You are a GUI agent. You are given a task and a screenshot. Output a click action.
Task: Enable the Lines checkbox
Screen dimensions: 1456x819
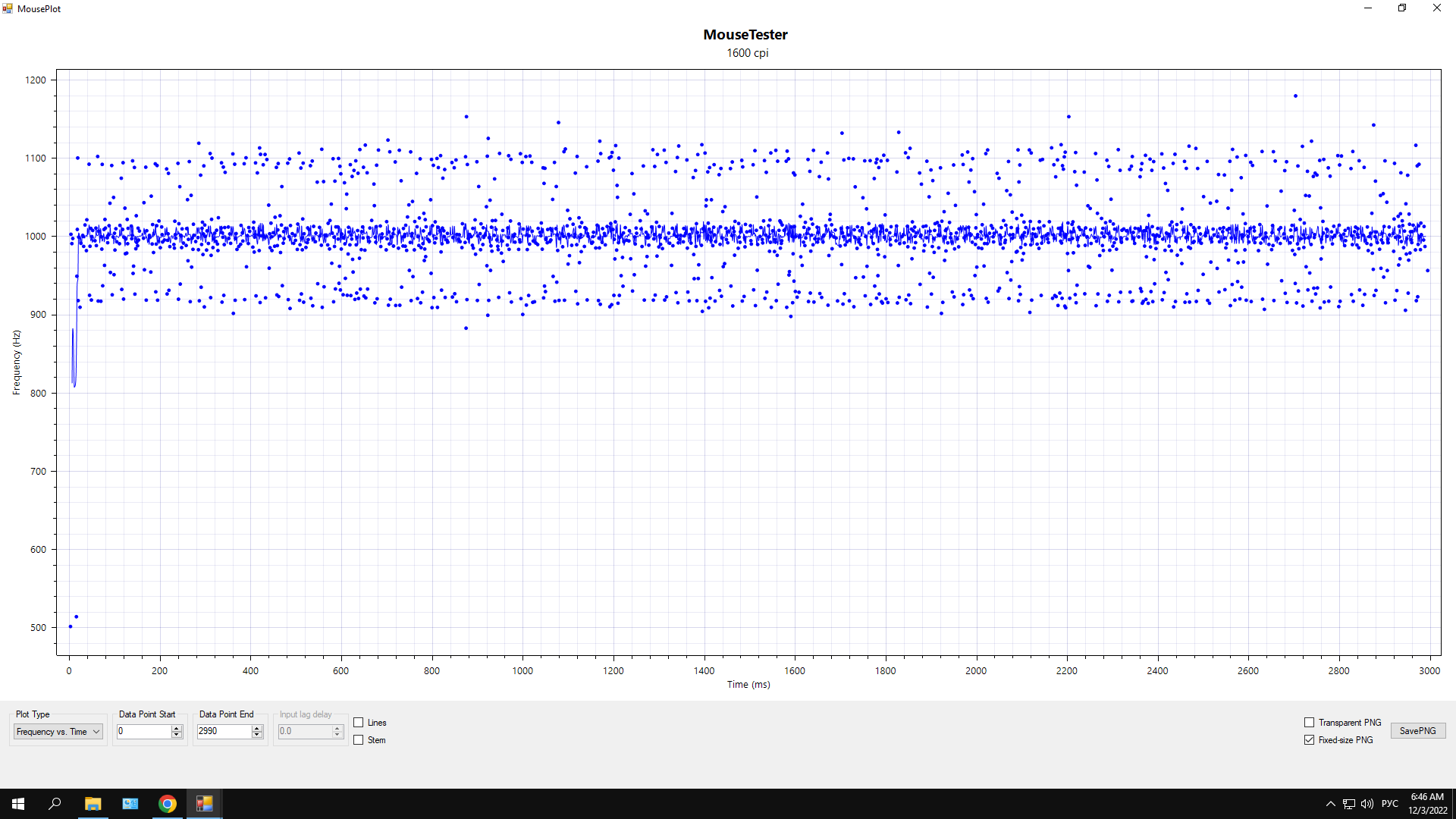click(x=359, y=723)
